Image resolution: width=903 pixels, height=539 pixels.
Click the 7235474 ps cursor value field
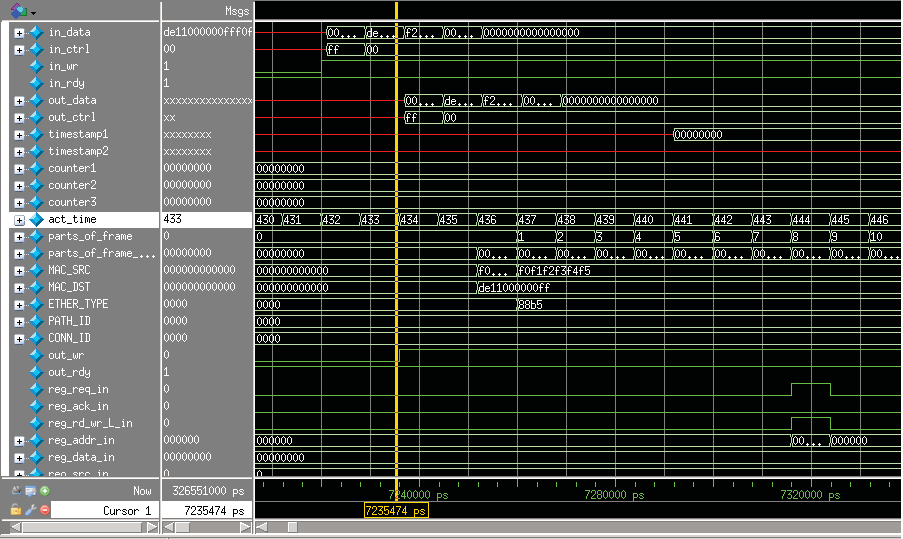pyautogui.click(x=207, y=510)
